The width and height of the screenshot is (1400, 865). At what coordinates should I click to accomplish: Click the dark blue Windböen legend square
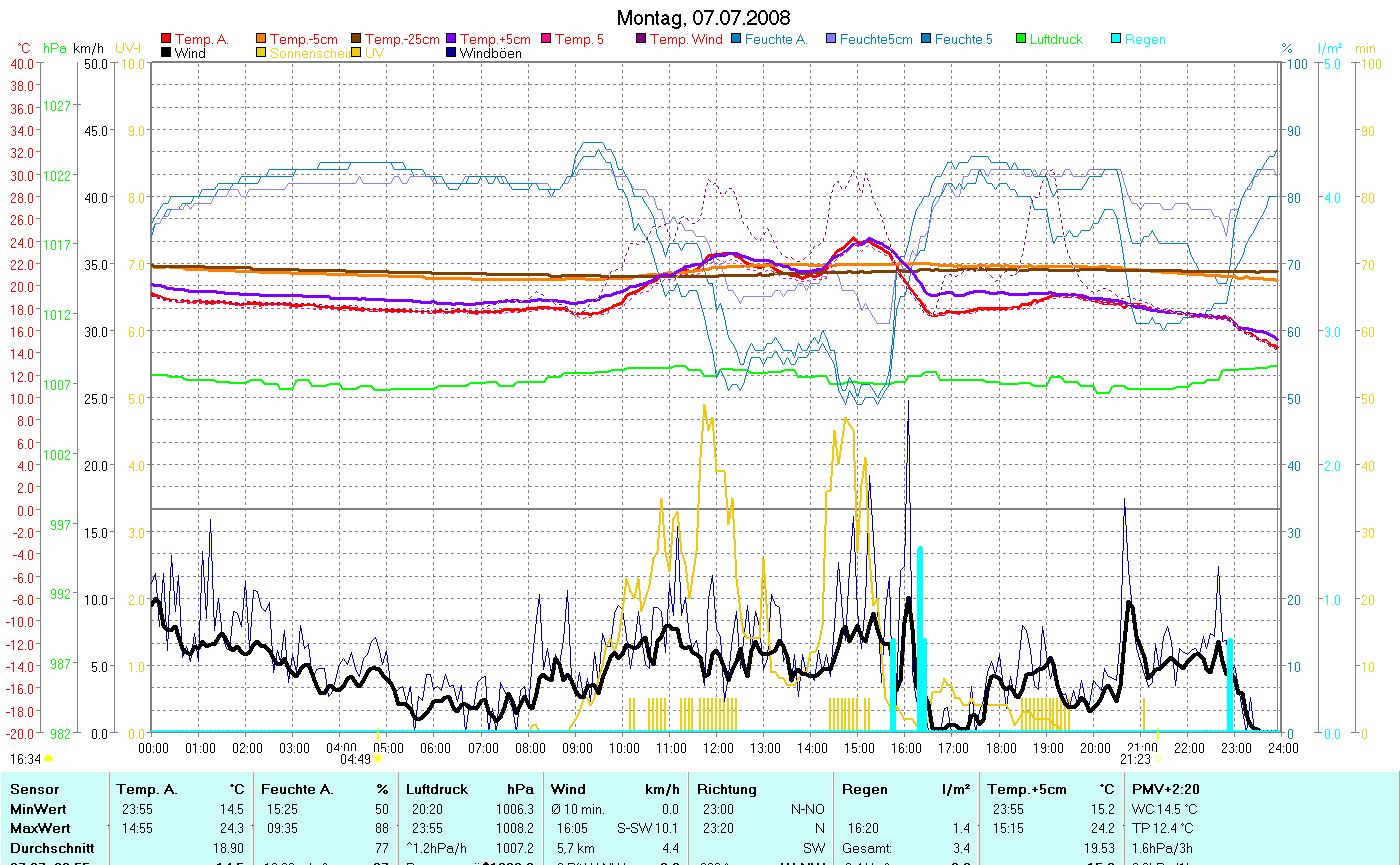452,53
